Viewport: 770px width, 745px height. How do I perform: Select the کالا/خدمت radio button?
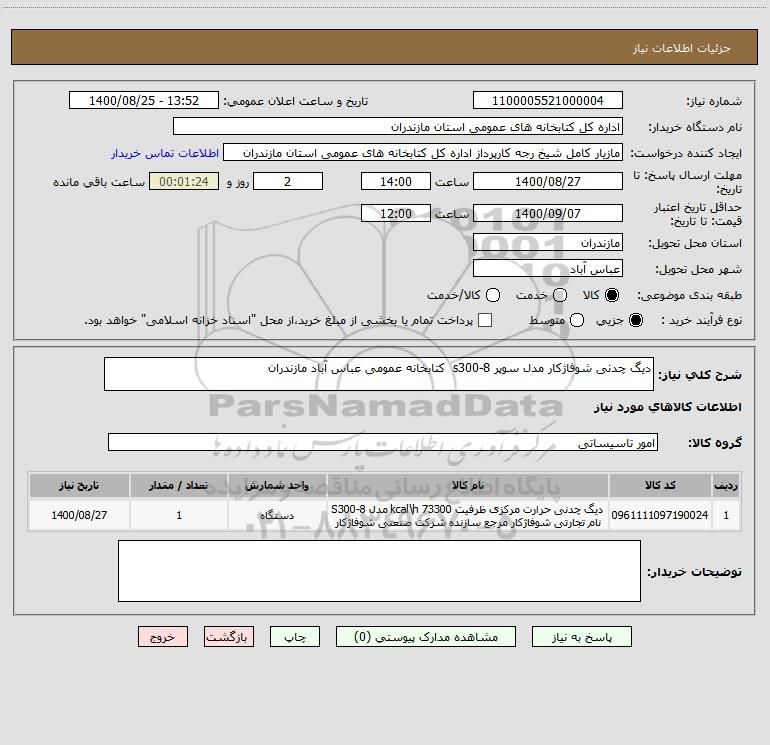tap(493, 295)
